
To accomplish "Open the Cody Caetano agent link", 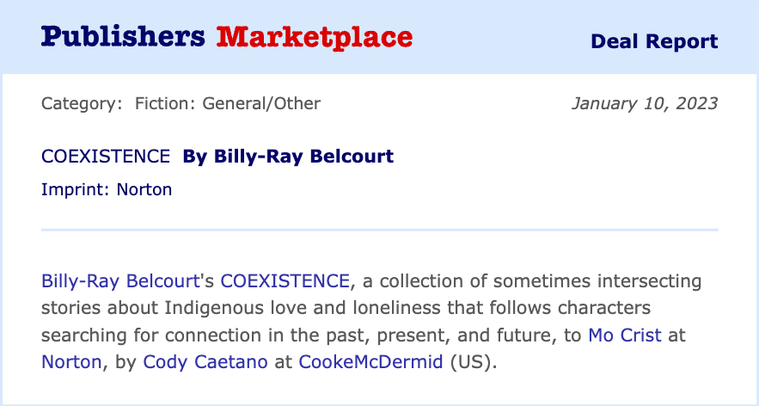I will 205,362.
